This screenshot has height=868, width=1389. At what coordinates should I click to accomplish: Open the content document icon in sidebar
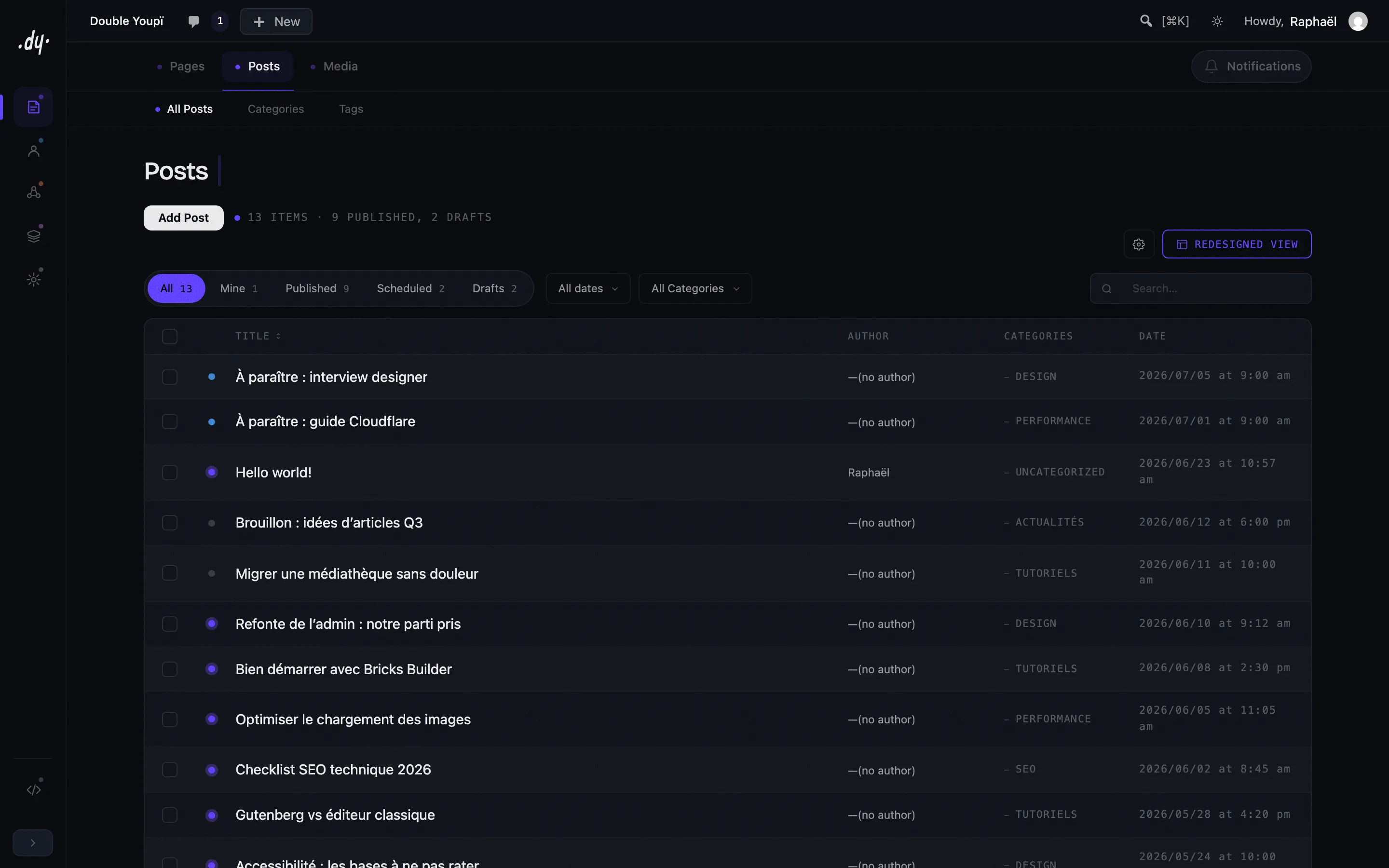tap(33, 107)
